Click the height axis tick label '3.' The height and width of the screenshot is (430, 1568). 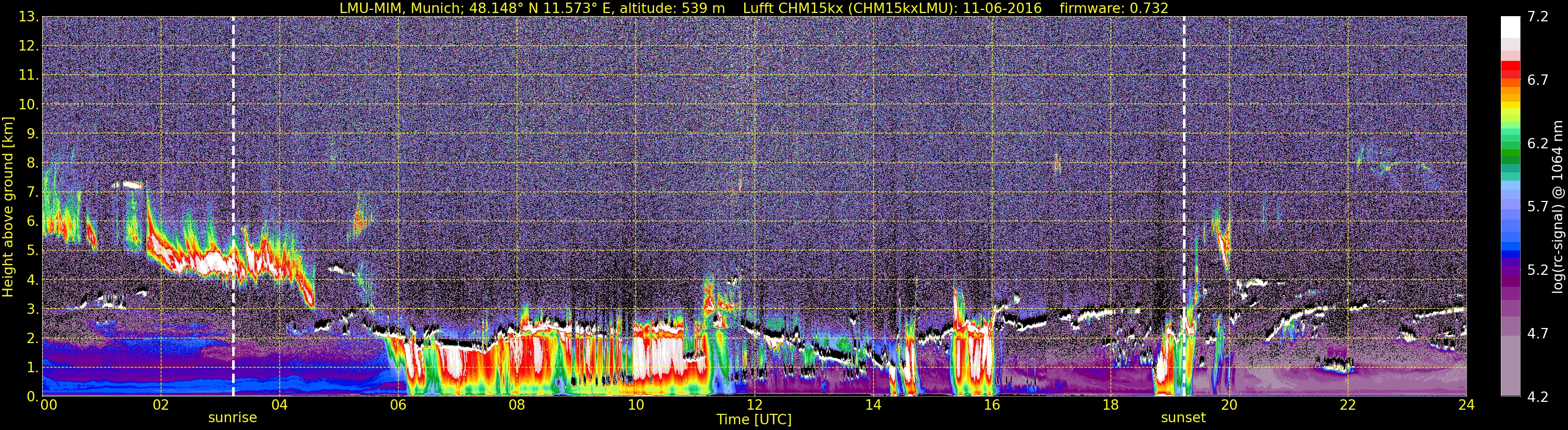[x=32, y=309]
